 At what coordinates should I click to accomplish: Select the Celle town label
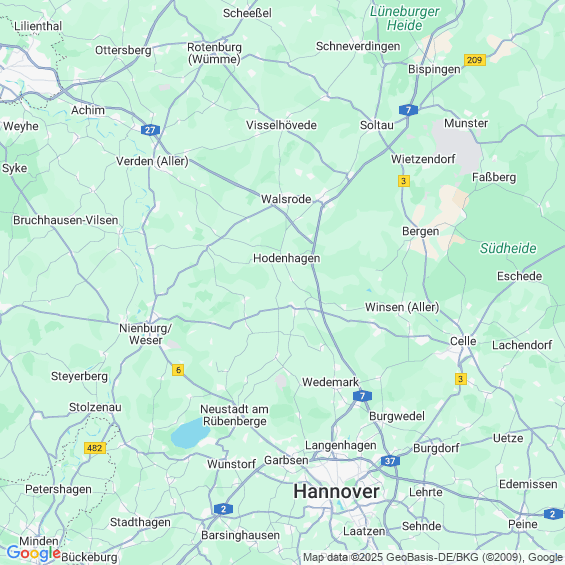tap(463, 341)
